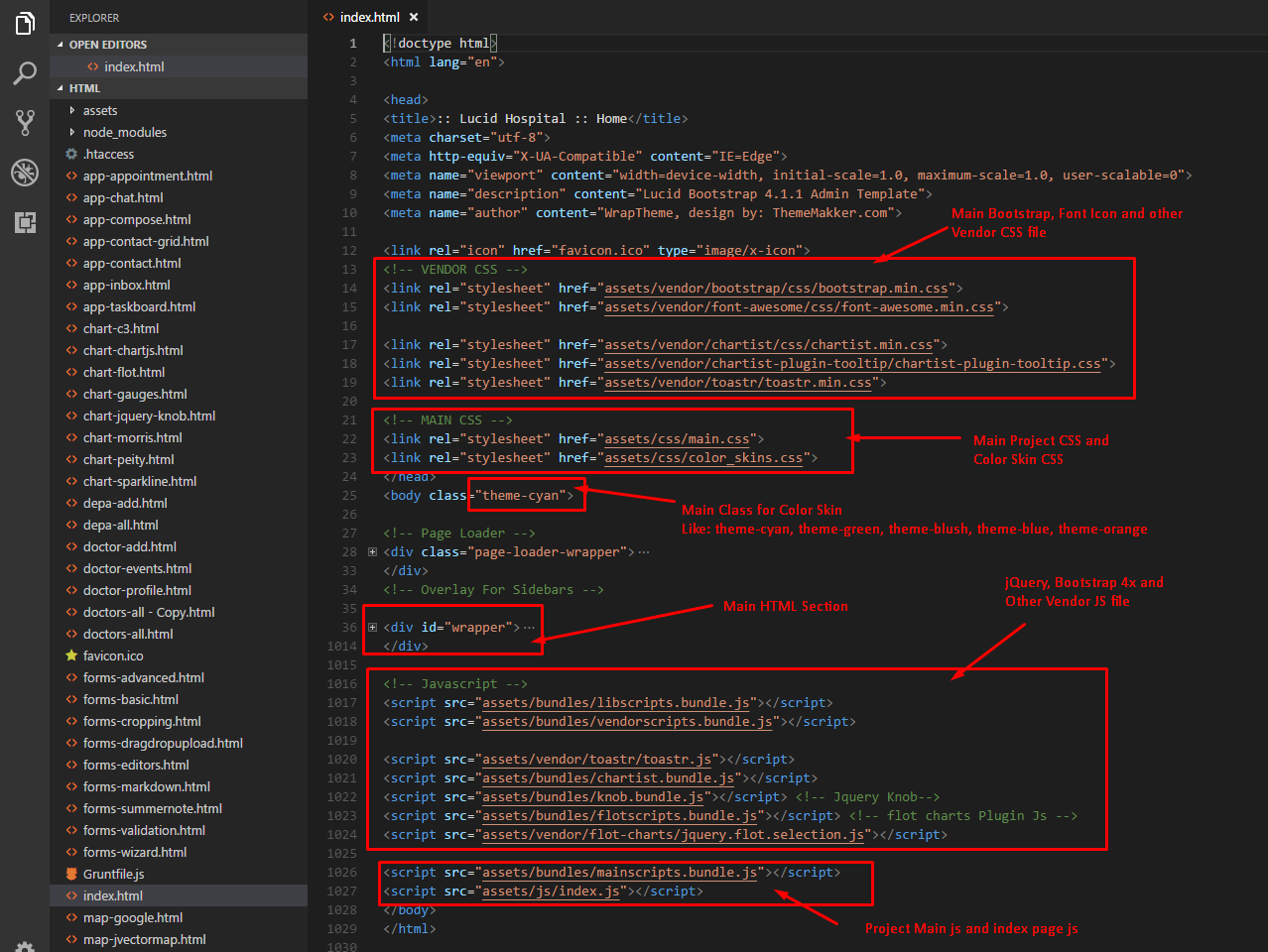Viewport: 1268px width, 952px height.
Task: Switch to the index.html tab
Action: point(369,17)
